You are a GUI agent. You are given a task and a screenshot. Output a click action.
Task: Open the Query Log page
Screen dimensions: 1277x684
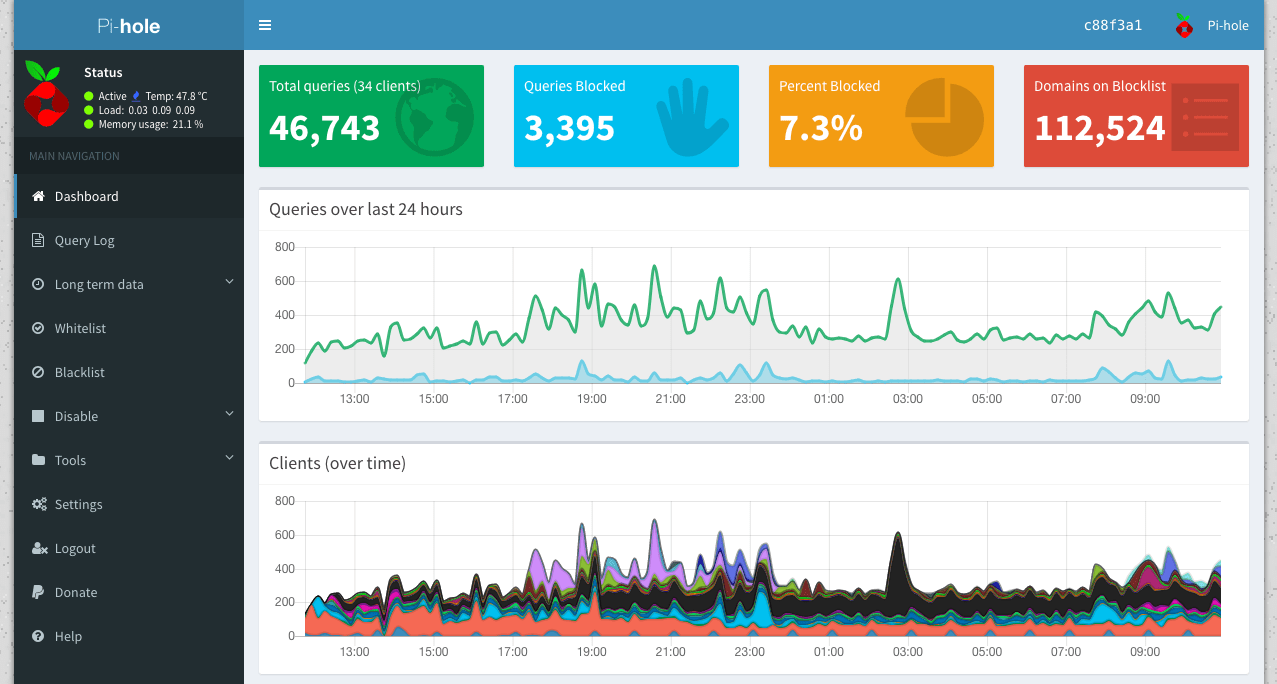pyautogui.click(x=85, y=241)
